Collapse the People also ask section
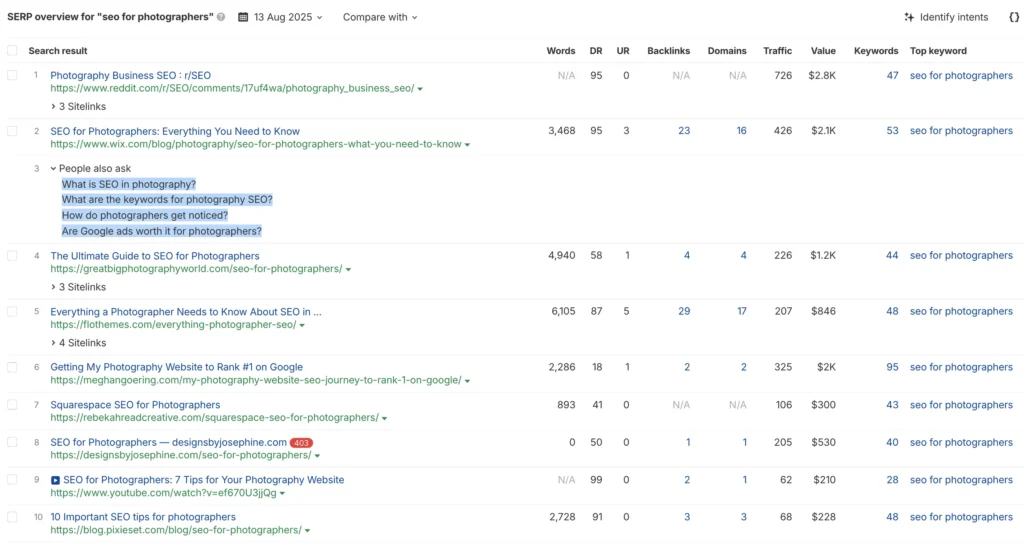 [91, 168]
